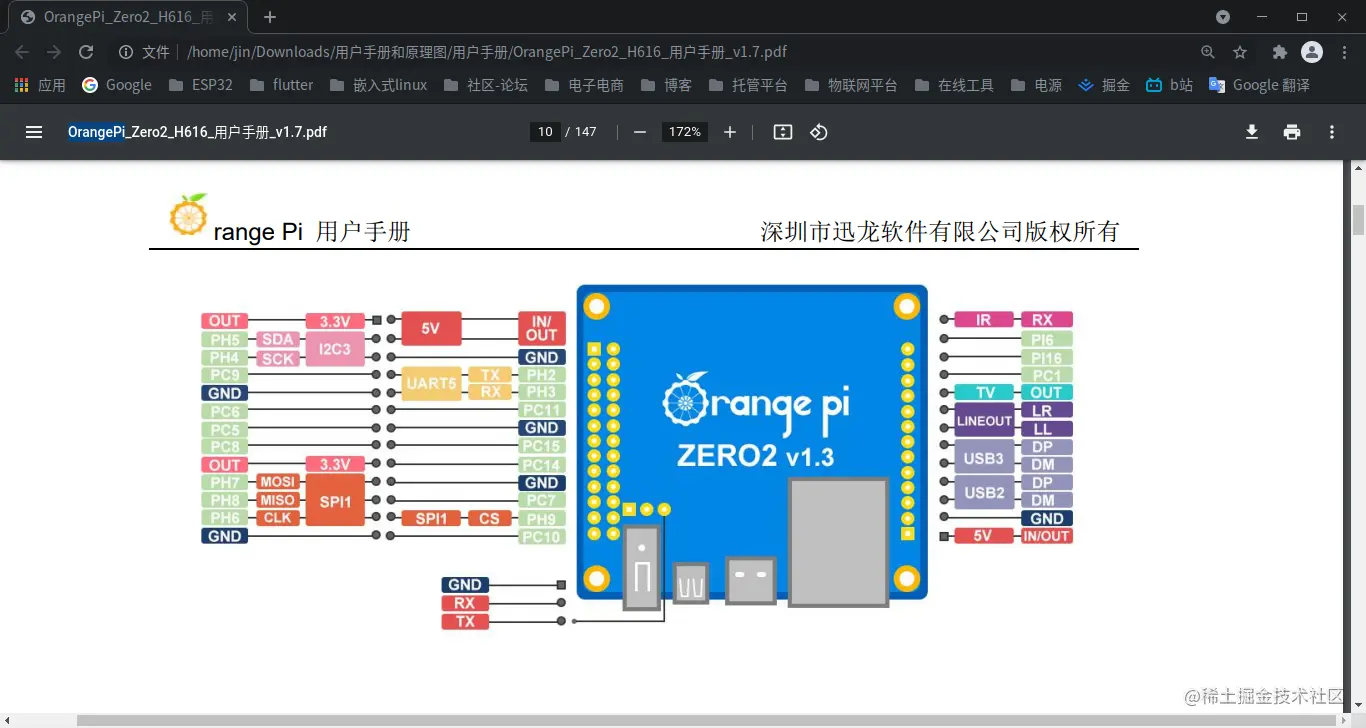
Task: Click the USB2 label in the pinout
Action: tap(985, 492)
